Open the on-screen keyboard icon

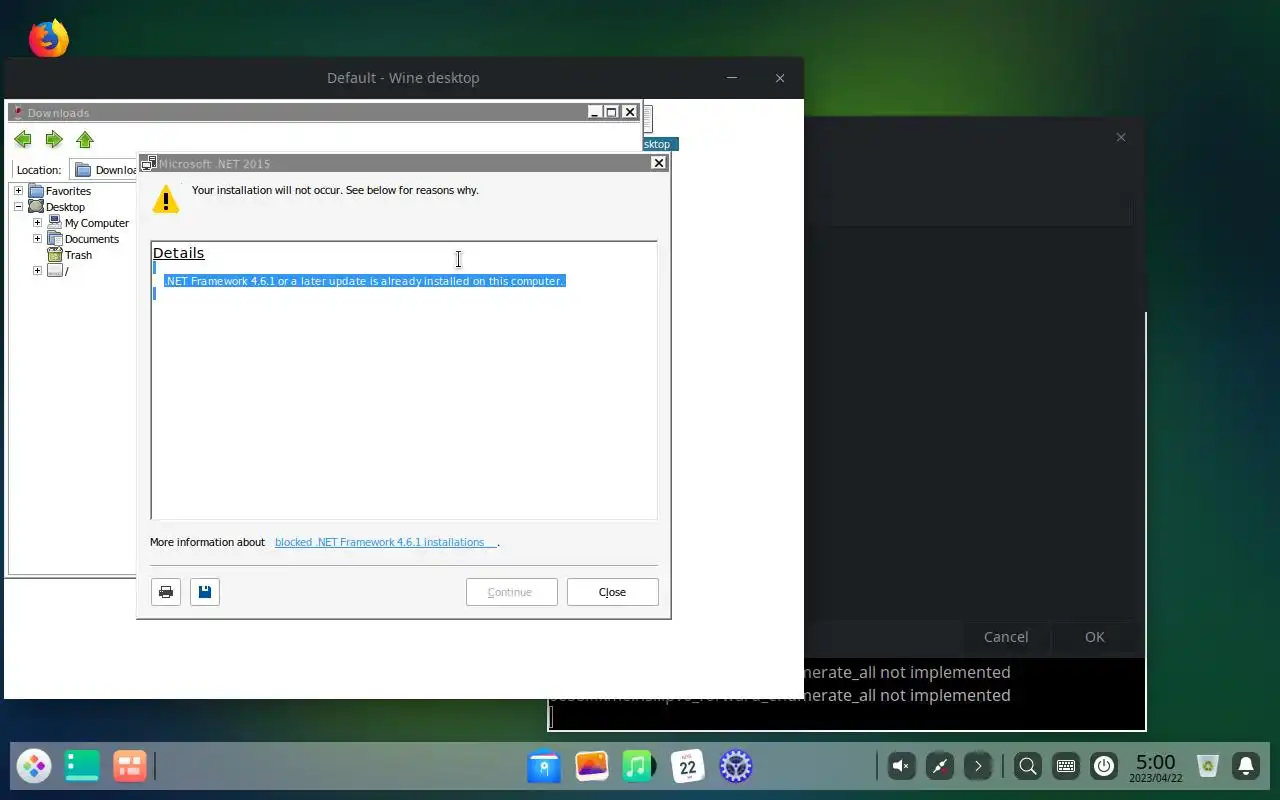pos(1066,767)
